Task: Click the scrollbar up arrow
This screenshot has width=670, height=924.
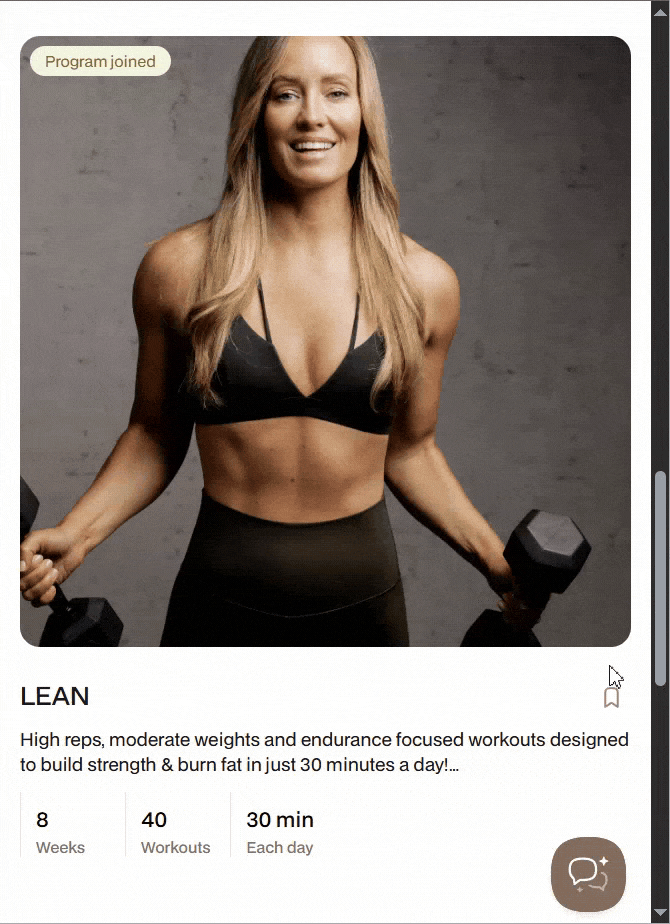Action: point(661,11)
